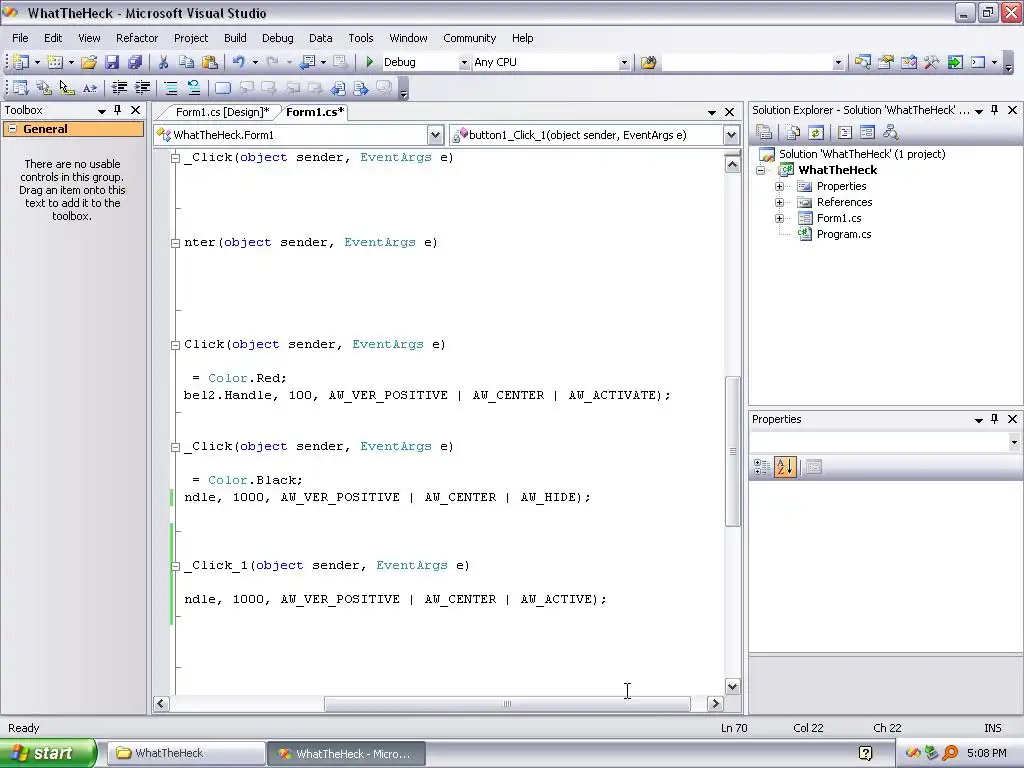Image resolution: width=1024 pixels, height=768 pixels.
Task: Click WhatTheHeck - Micro... taskbar button
Action: coord(346,753)
